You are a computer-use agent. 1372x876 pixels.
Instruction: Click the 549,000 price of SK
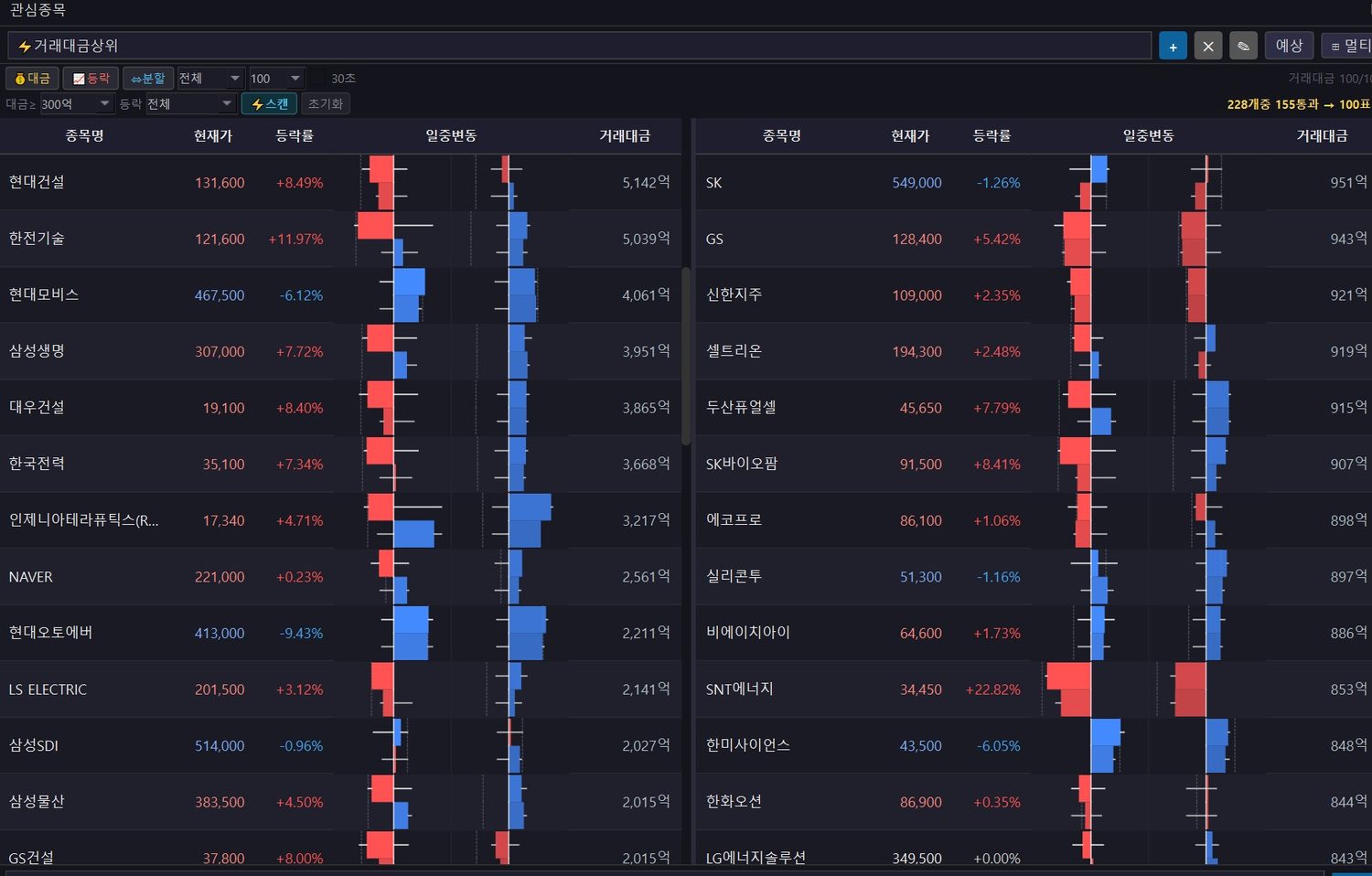[916, 183]
